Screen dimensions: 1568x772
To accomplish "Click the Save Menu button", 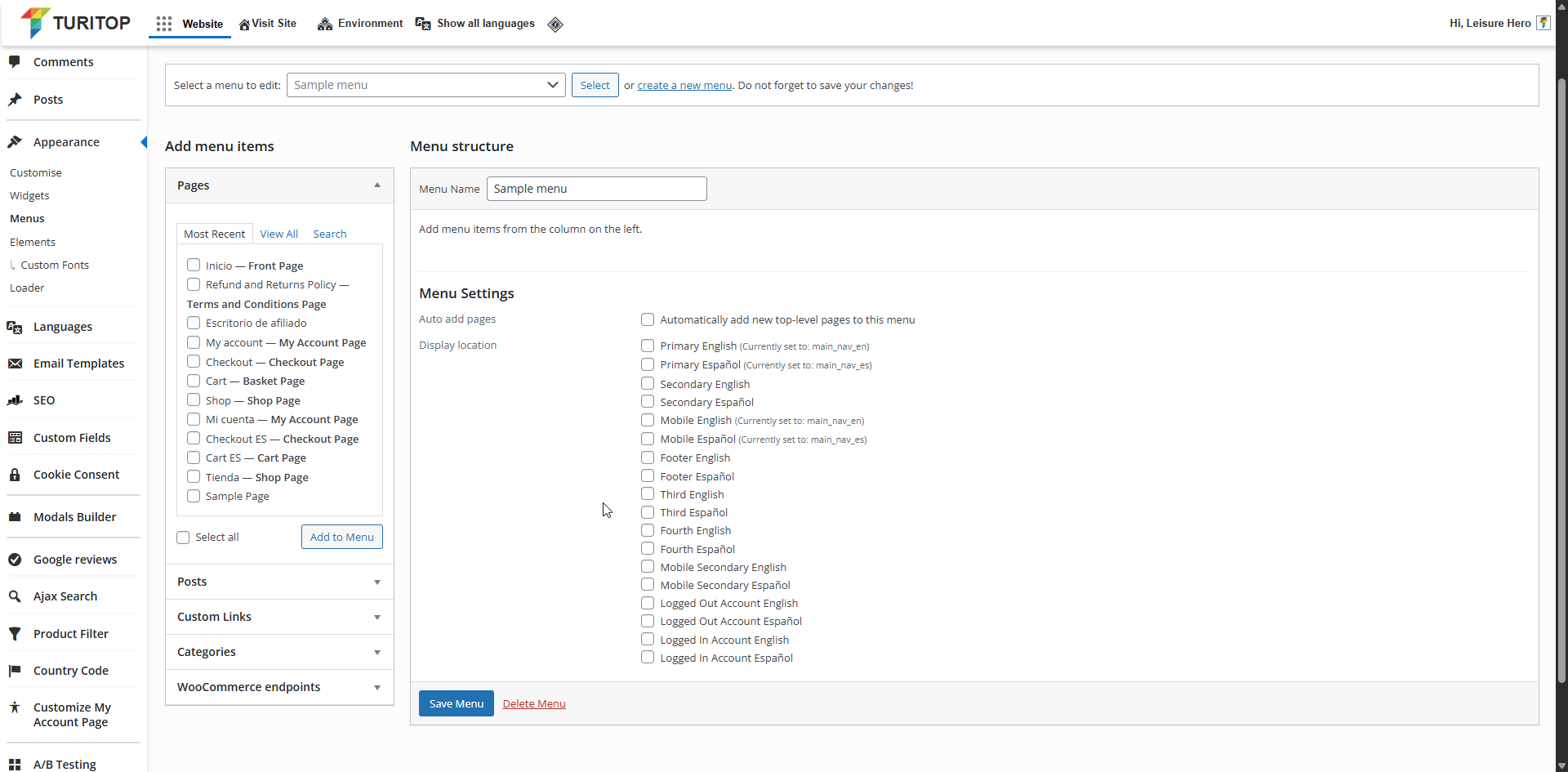I will 456,703.
